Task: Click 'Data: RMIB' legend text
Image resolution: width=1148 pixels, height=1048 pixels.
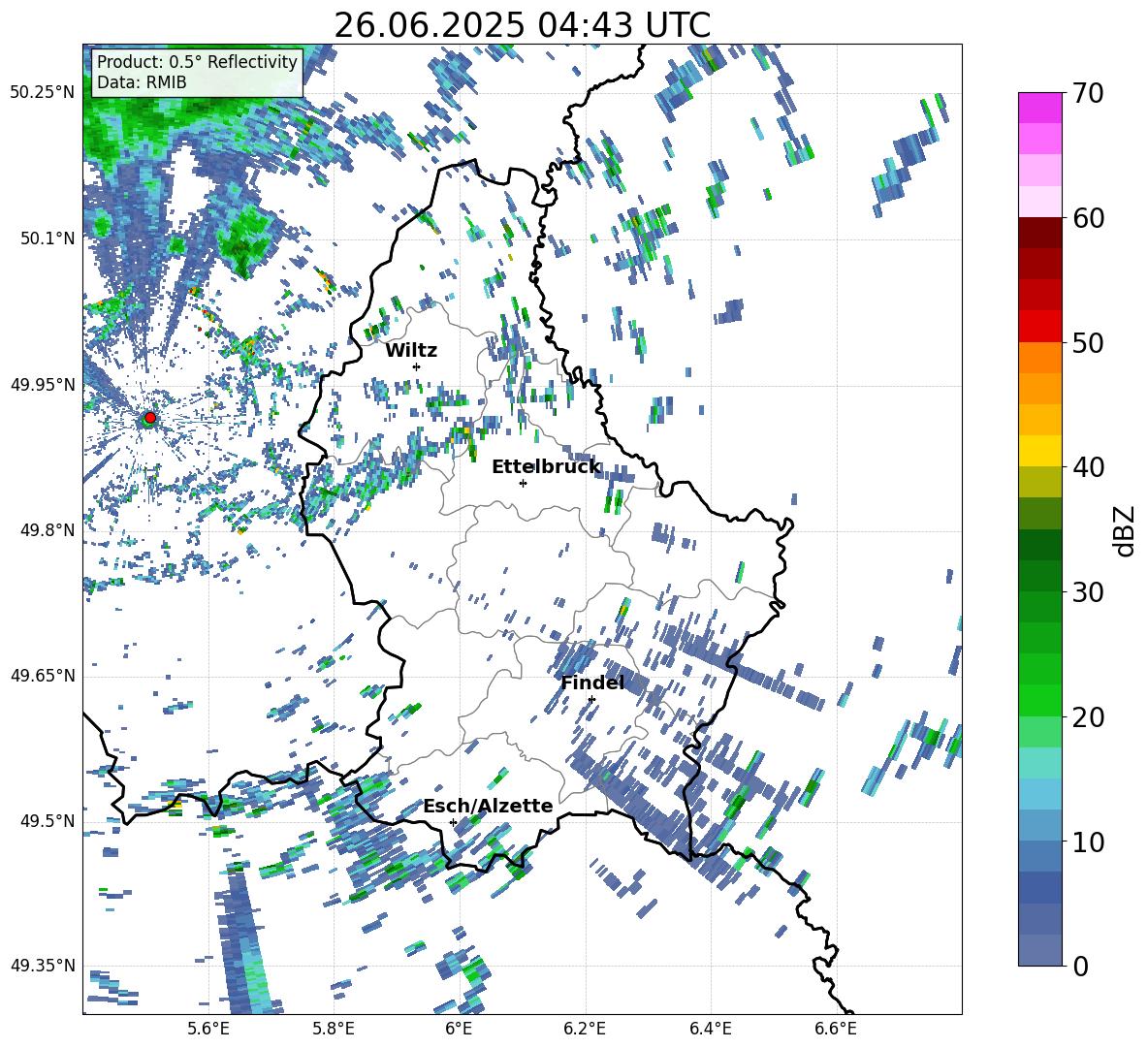Action: 142,82
